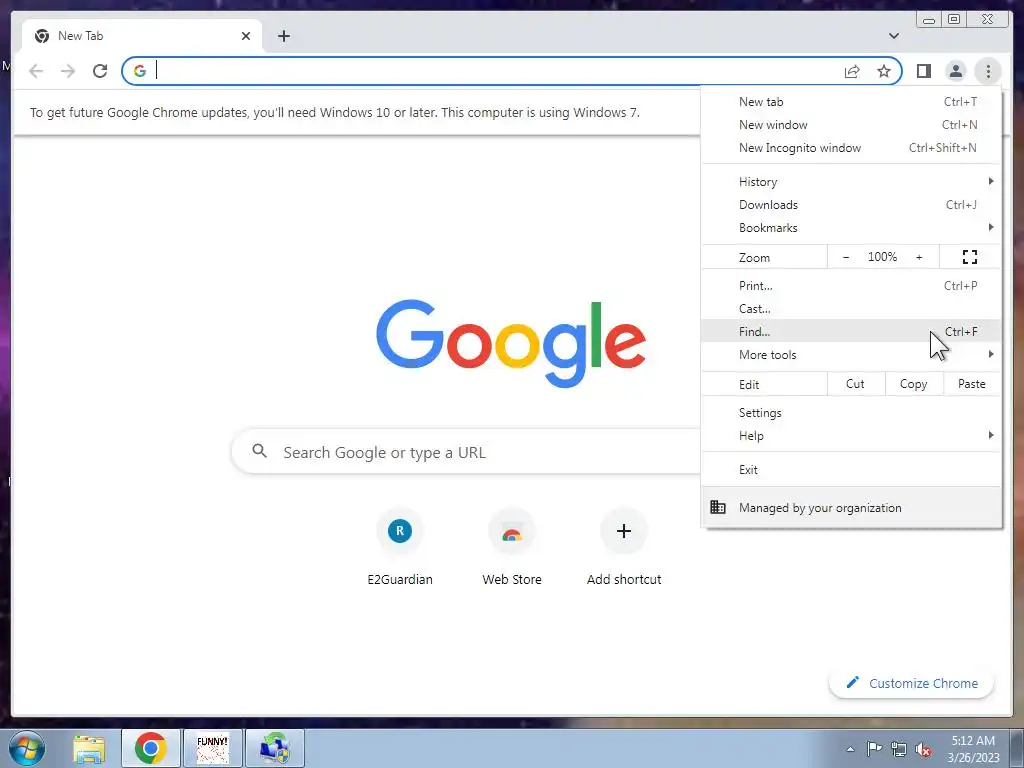Image resolution: width=1024 pixels, height=768 pixels.
Task: Share this page via the share icon
Action: click(852, 71)
